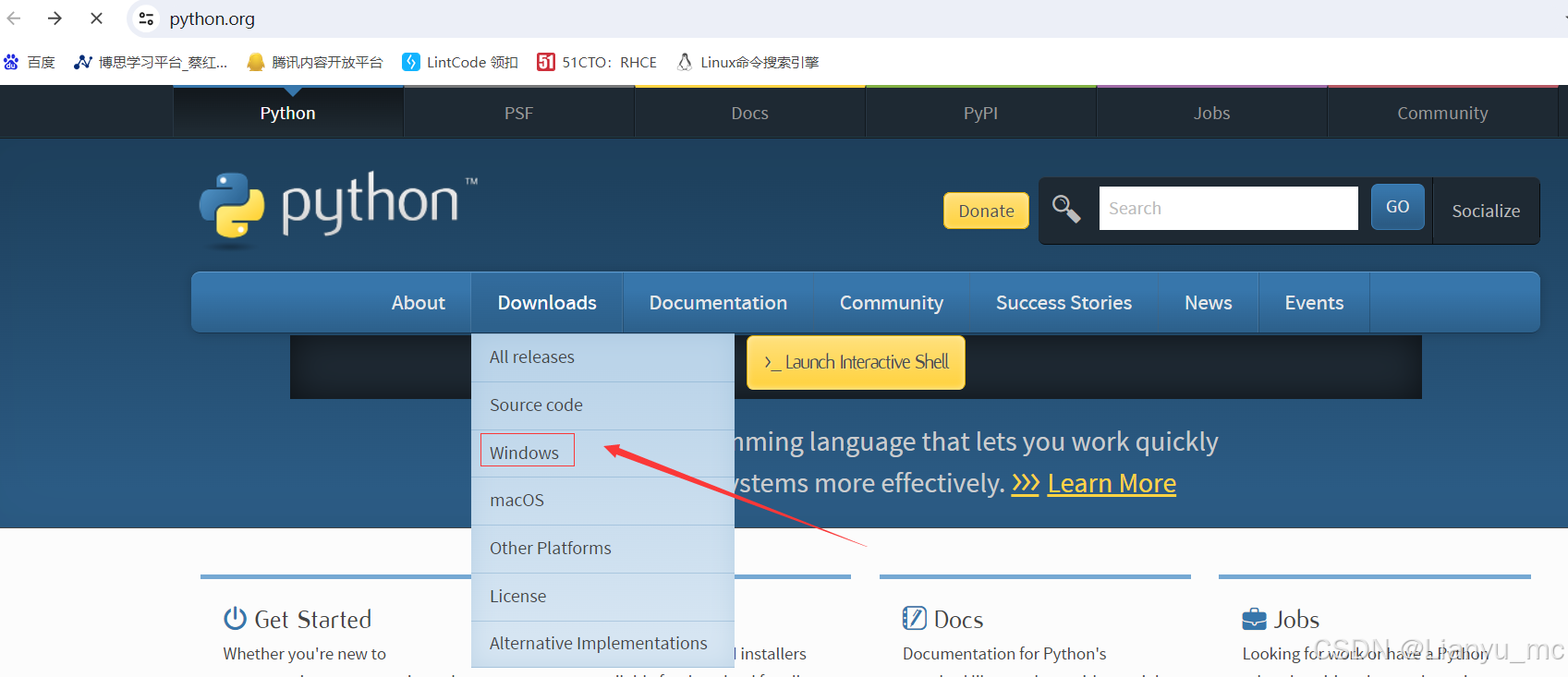
Task: Open site information icon beside python.org
Action: (x=146, y=18)
